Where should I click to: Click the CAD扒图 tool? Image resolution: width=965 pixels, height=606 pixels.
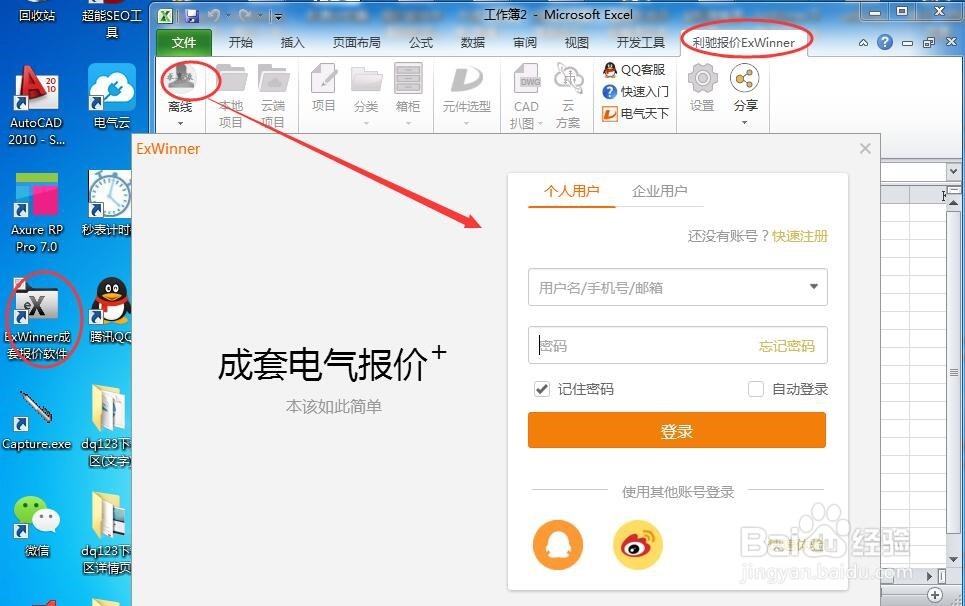point(527,95)
